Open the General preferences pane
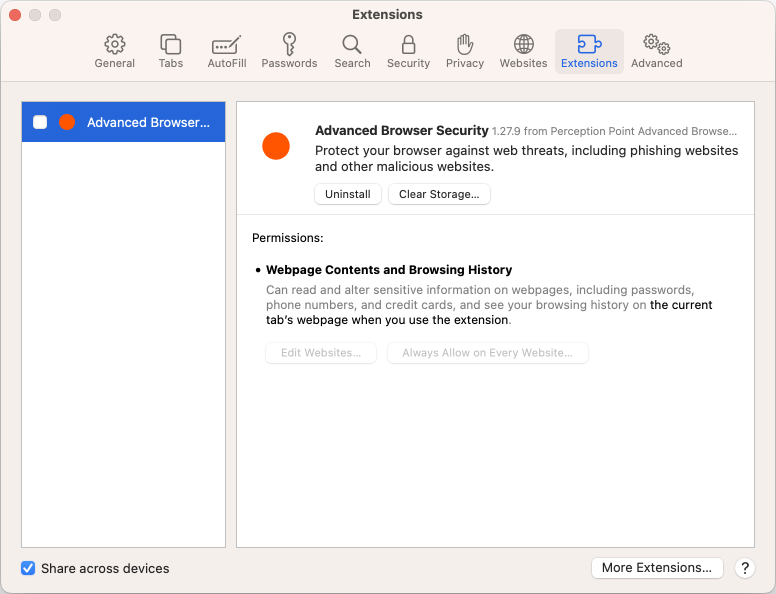776x594 pixels. pyautogui.click(x=114, y=51)
